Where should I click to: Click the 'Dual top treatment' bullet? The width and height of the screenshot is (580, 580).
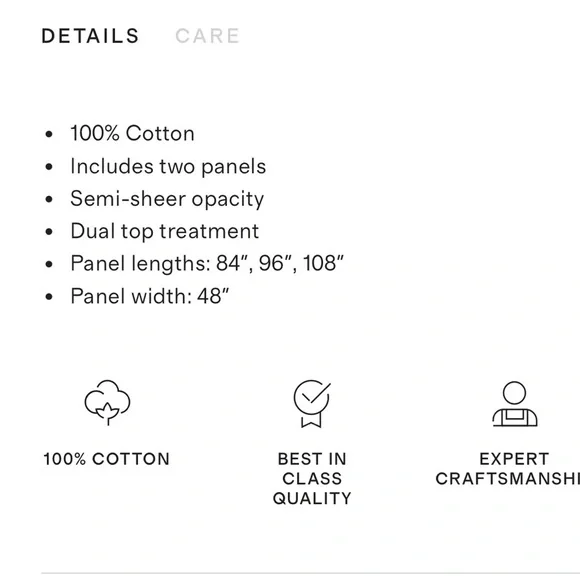(165, 232)
